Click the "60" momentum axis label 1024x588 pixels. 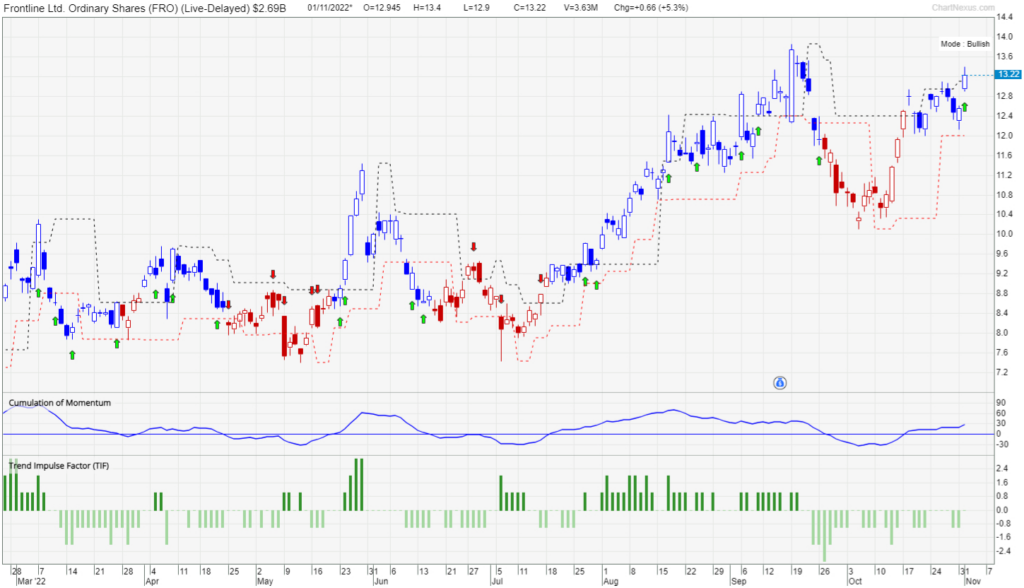(x=1001, y=414)
